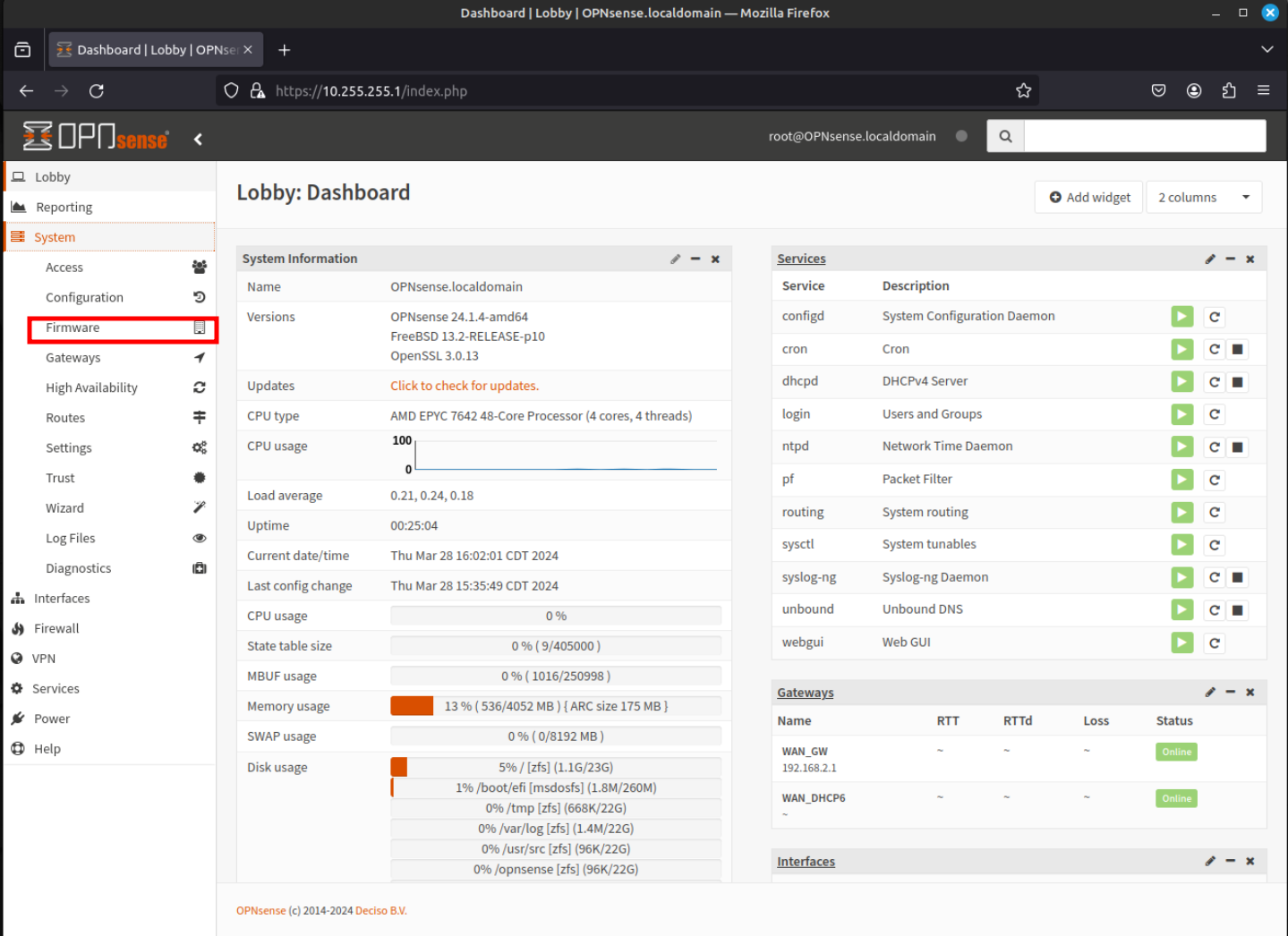Minimize the Gateways widget
The height and width of the screenshot is (936, 1288).
click(1231, 692)
